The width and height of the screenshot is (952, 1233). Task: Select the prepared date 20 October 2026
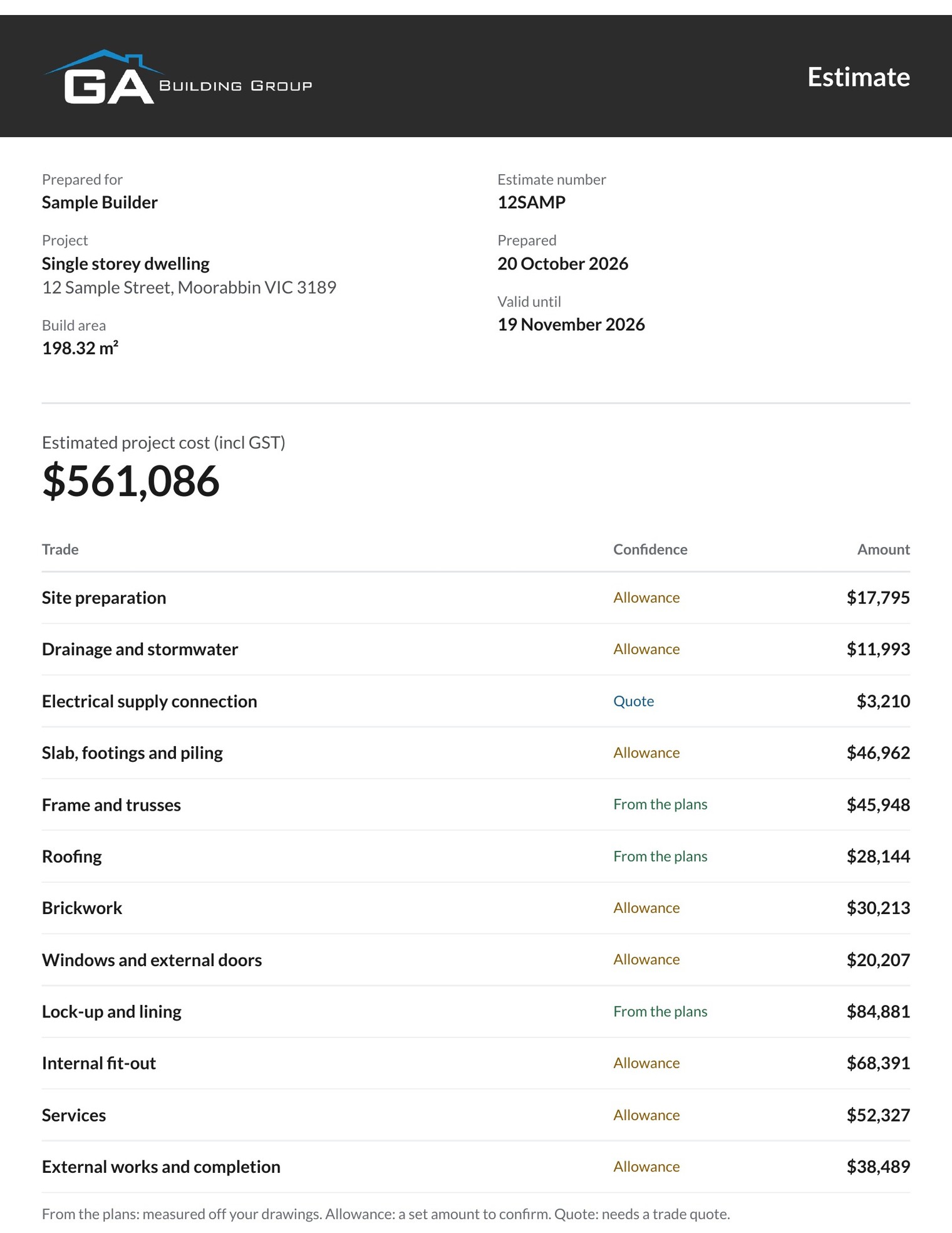pos(562,264)
